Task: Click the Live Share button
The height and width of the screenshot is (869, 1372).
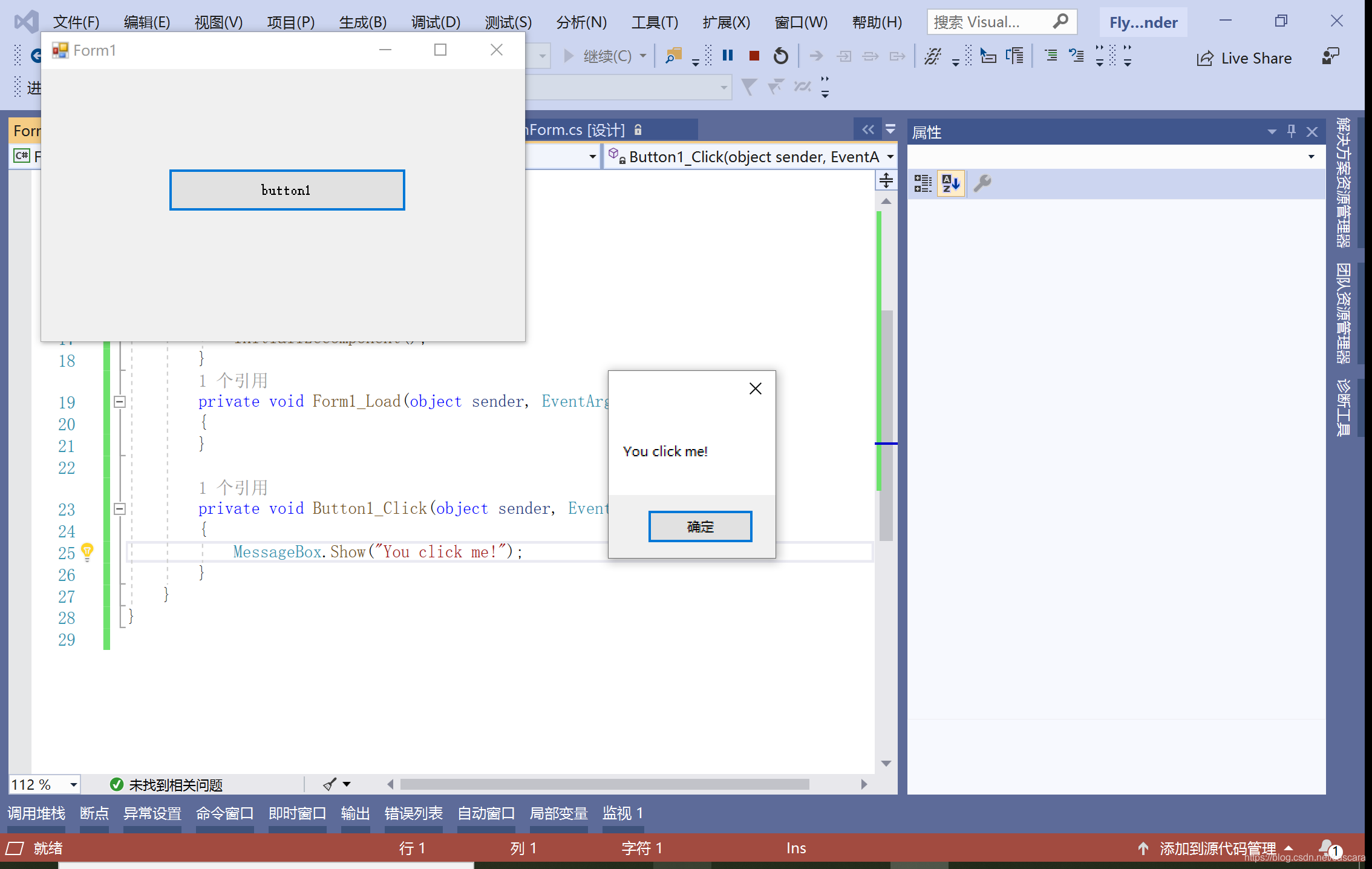Action: [x=1244, y=58]
